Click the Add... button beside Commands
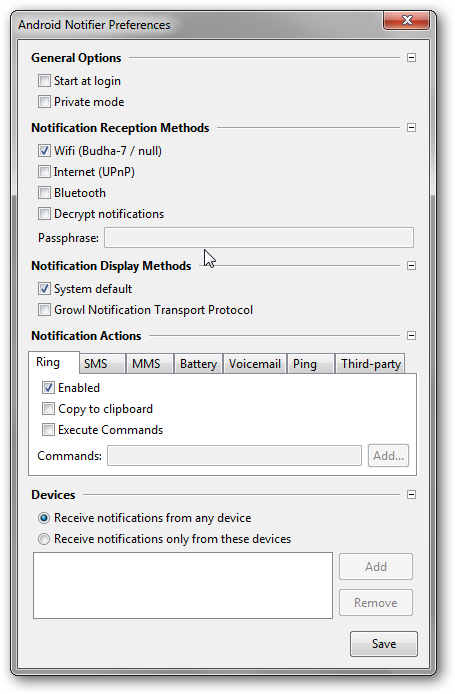 coord(388,455)
